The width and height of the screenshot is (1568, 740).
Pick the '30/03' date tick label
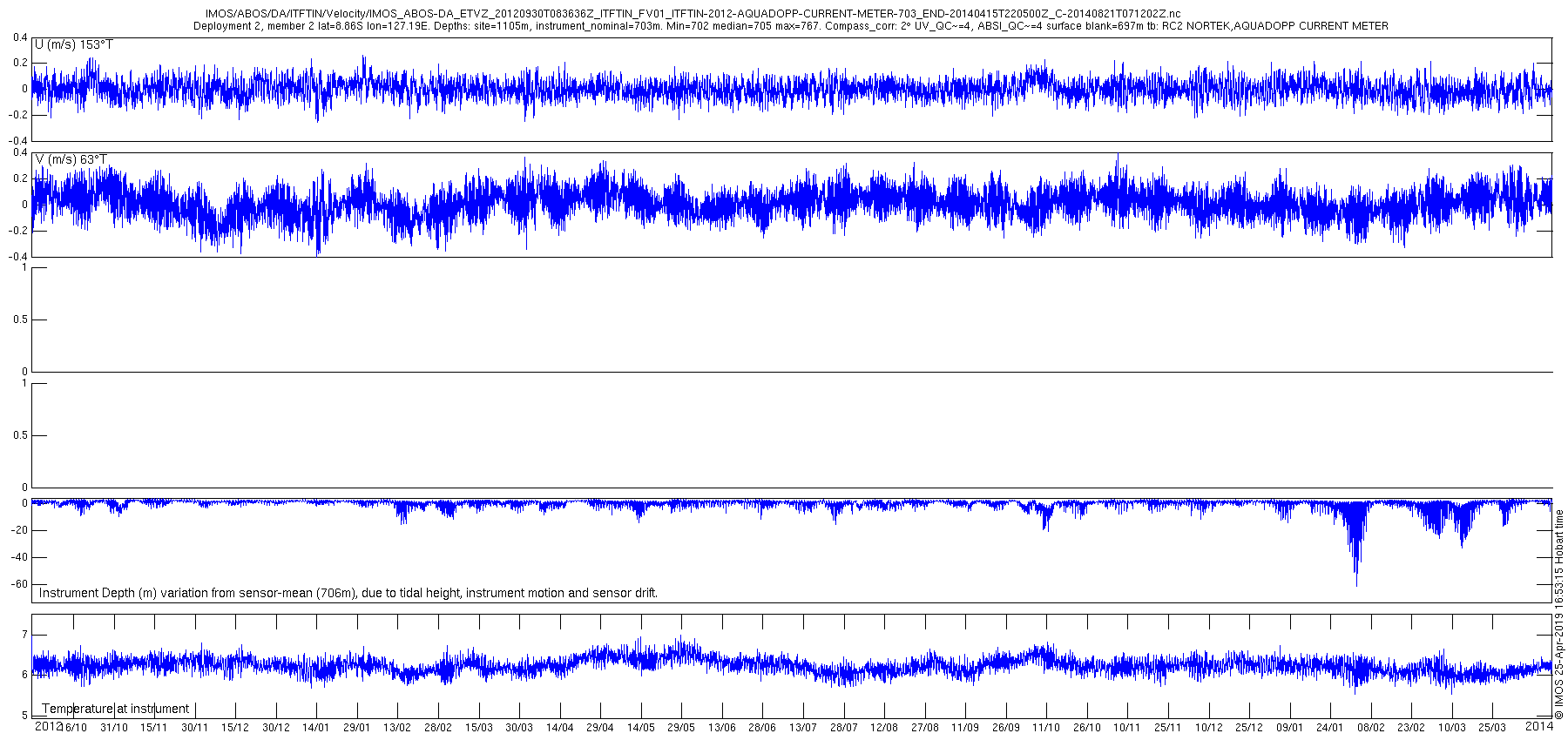(x=519, y=728)
